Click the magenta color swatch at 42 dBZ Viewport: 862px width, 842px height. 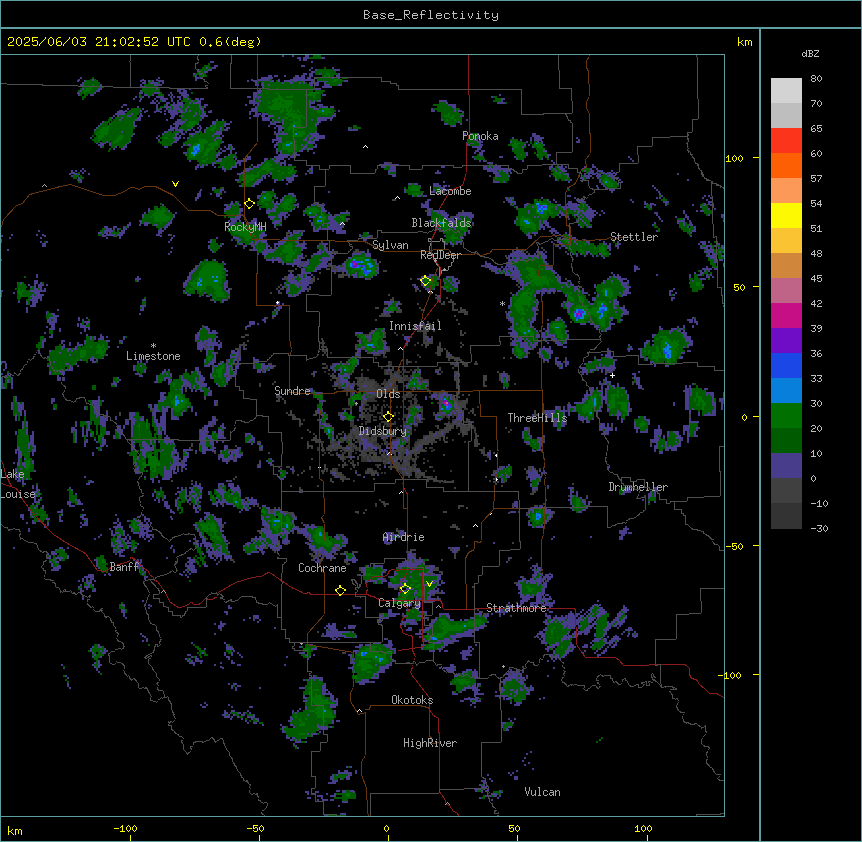(786, 315)
